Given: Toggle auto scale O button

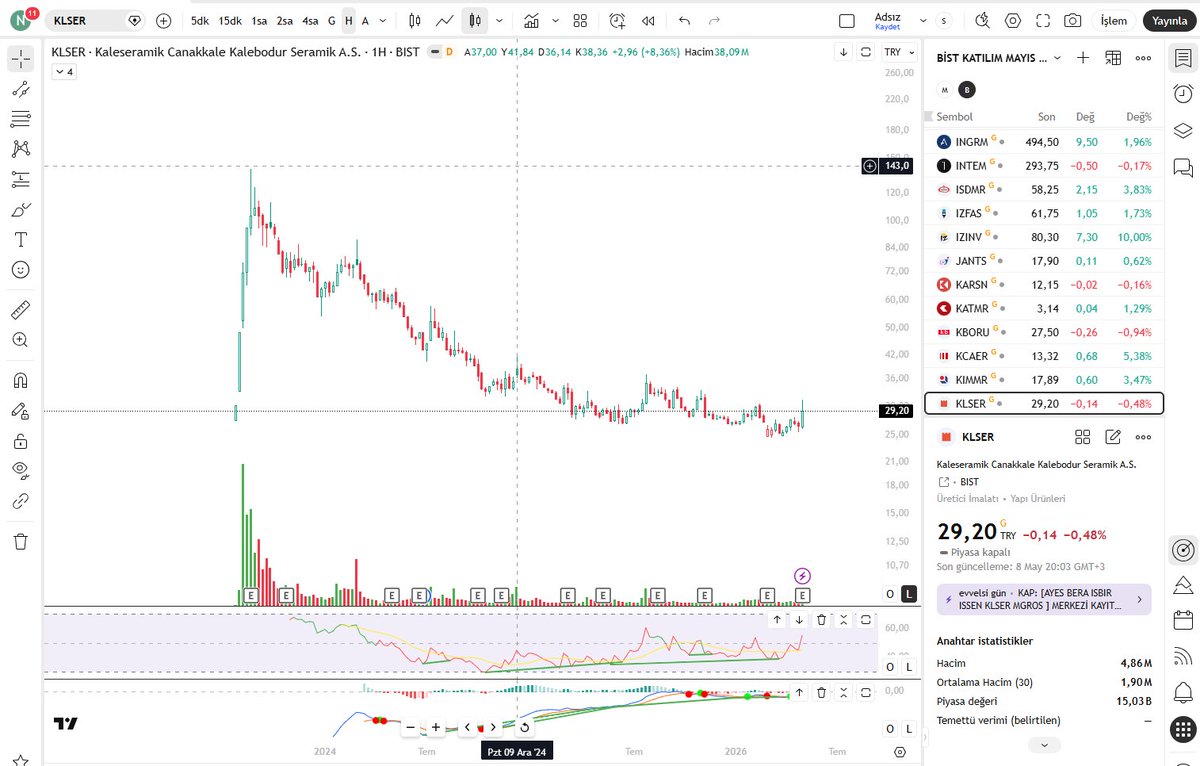Looking at the screenshot, I should pos(890,594).
